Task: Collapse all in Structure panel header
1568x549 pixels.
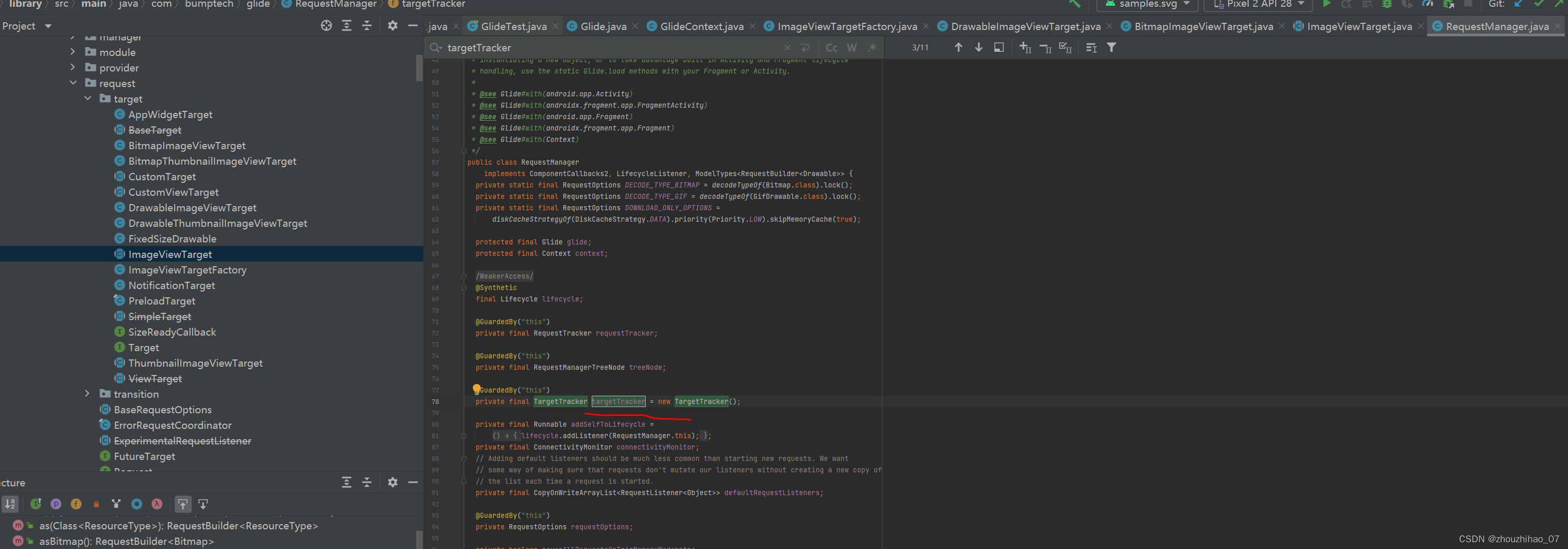Action: 366,482
